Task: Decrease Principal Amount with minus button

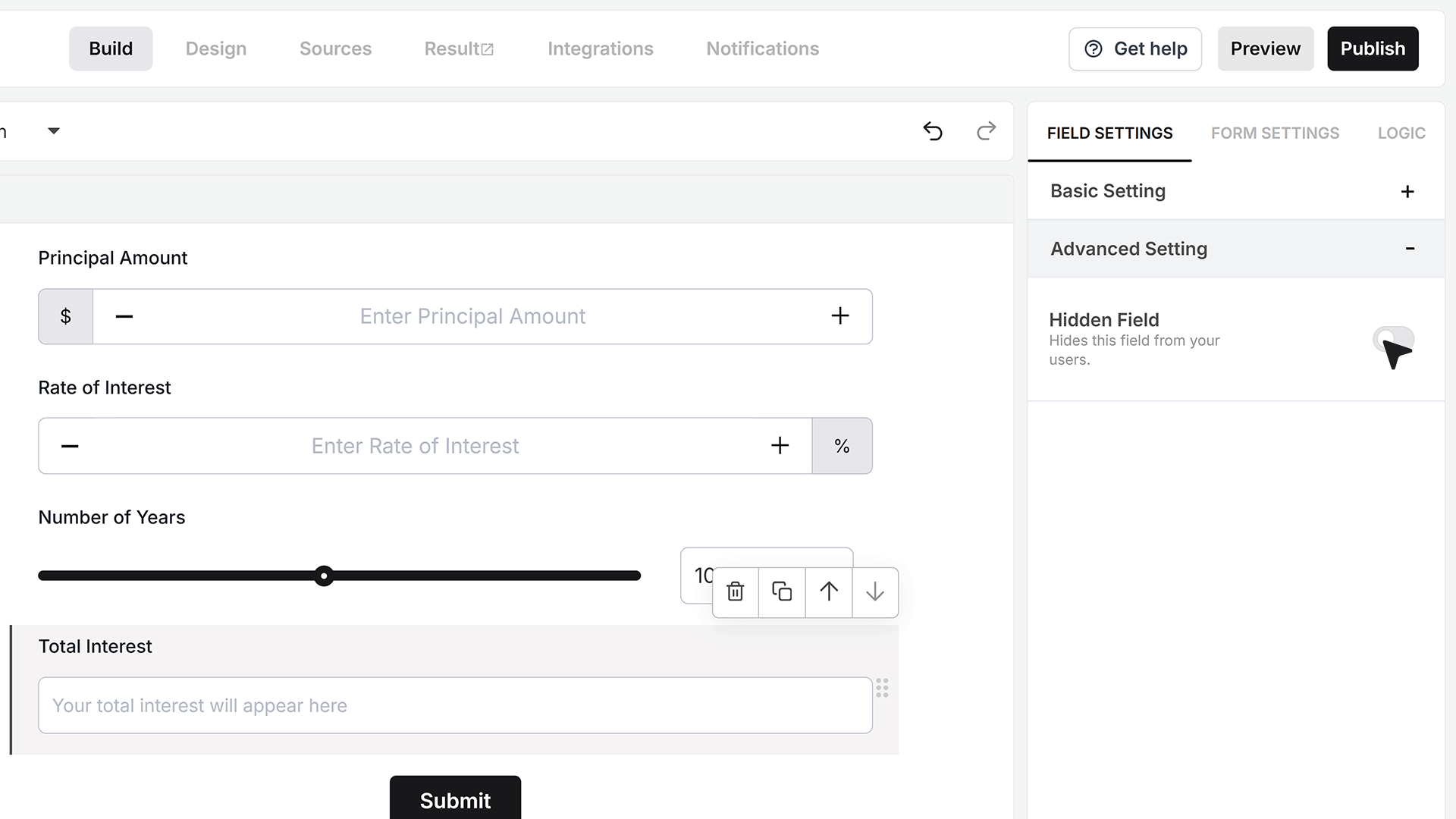Action: click(x=124, y=316)
